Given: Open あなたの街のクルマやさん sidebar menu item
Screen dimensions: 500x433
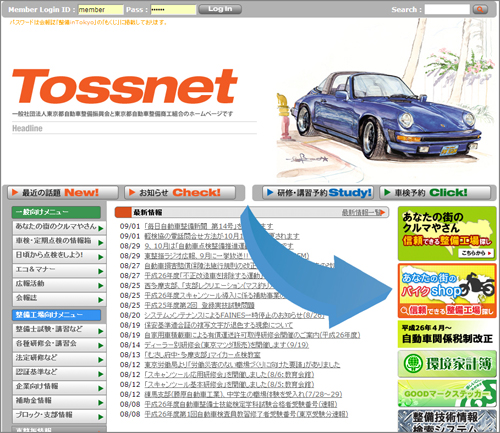Looking at the screenshot, I should point(59,227).
